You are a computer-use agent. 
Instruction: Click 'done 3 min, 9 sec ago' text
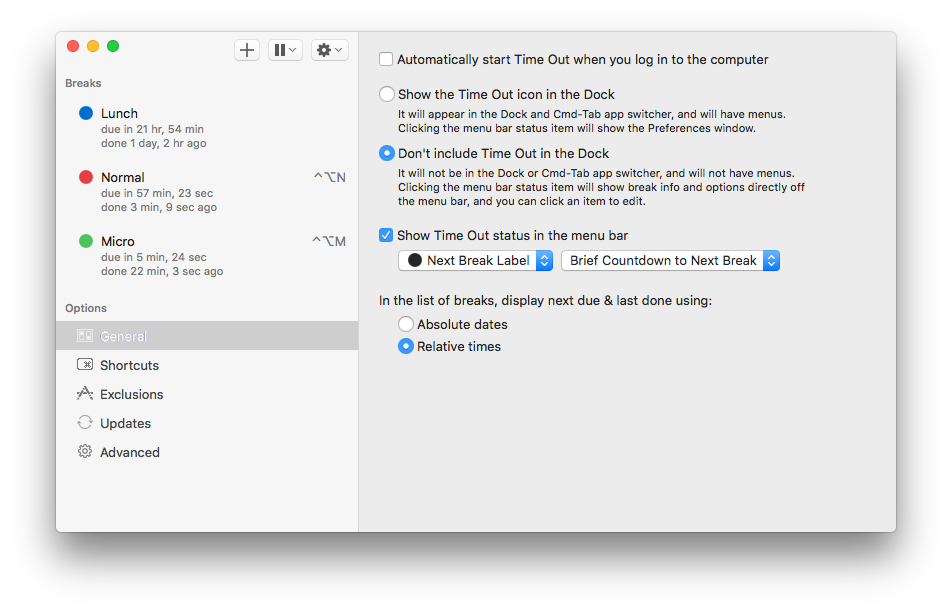pyautogui.click(x=159, y=207)
